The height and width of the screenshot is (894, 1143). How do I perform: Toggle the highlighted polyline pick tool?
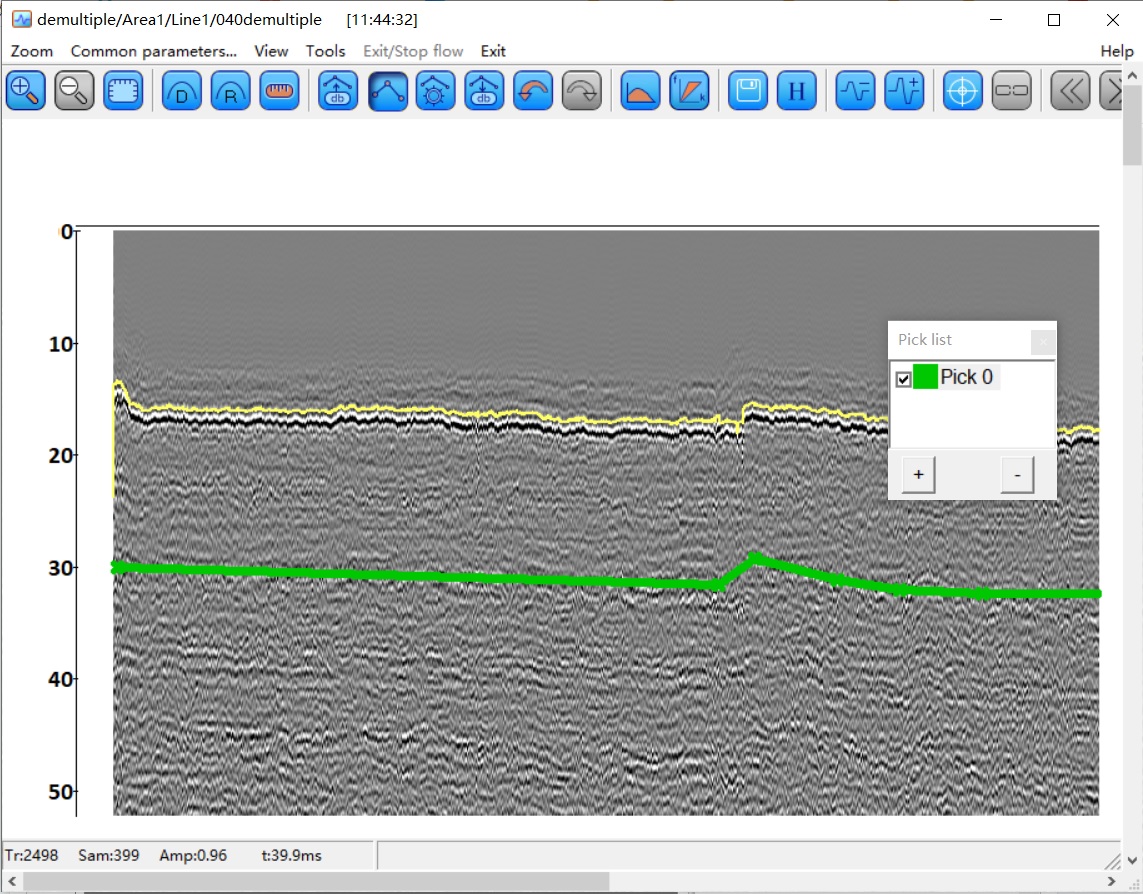388,91
